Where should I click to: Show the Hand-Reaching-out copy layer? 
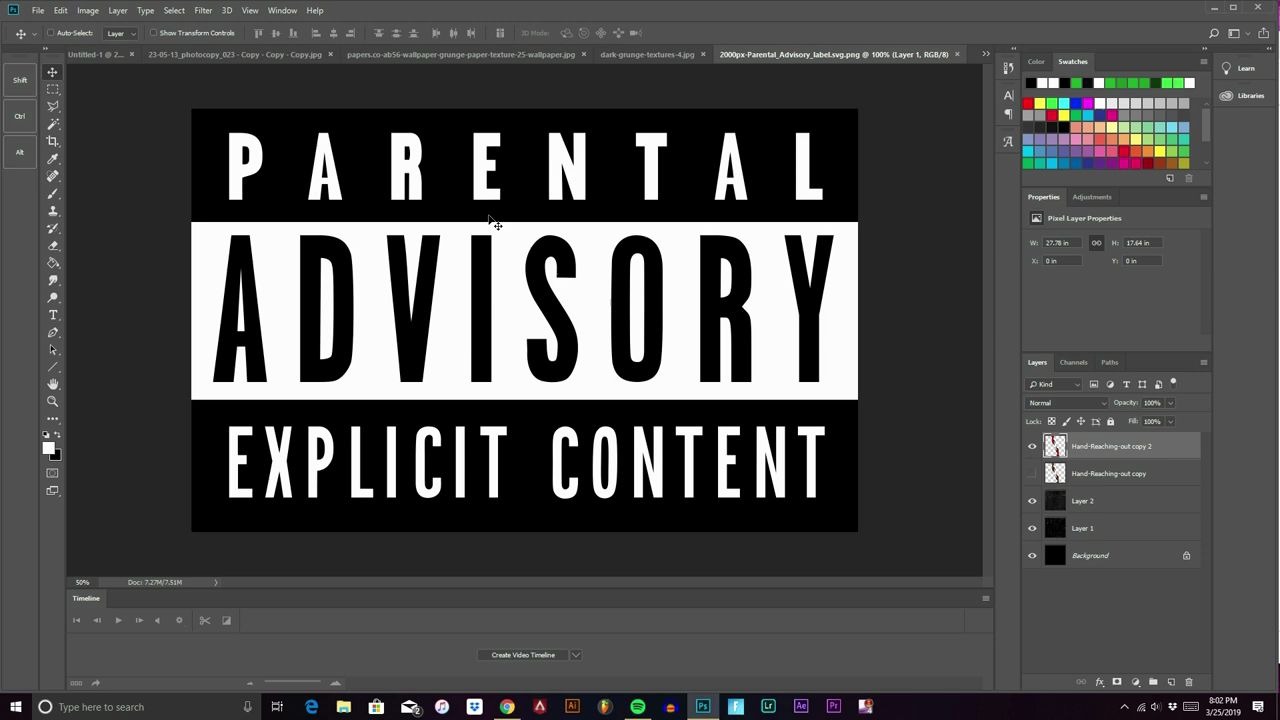(1033, 474)
